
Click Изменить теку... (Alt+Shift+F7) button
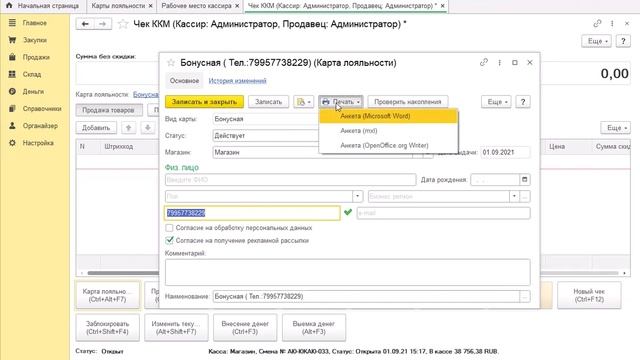(176, 327)
